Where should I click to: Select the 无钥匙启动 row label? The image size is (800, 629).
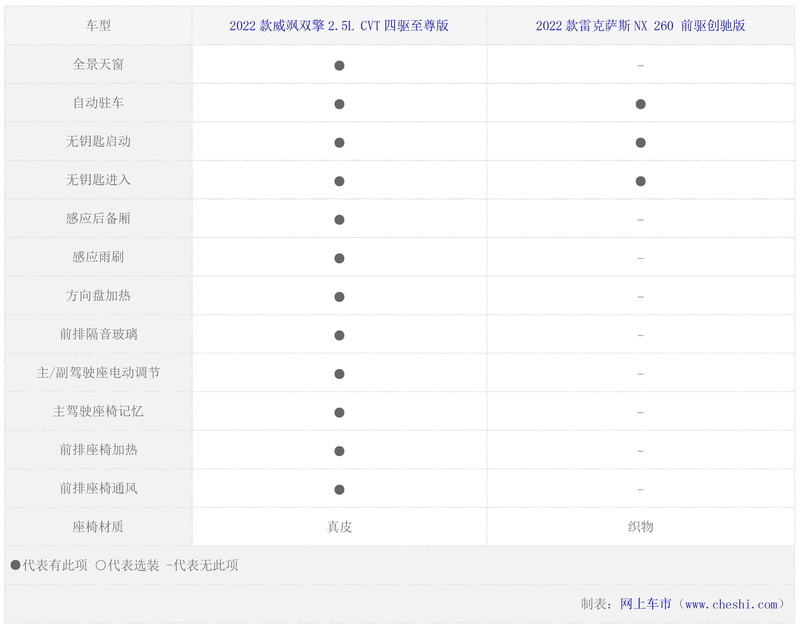[98, 141]
